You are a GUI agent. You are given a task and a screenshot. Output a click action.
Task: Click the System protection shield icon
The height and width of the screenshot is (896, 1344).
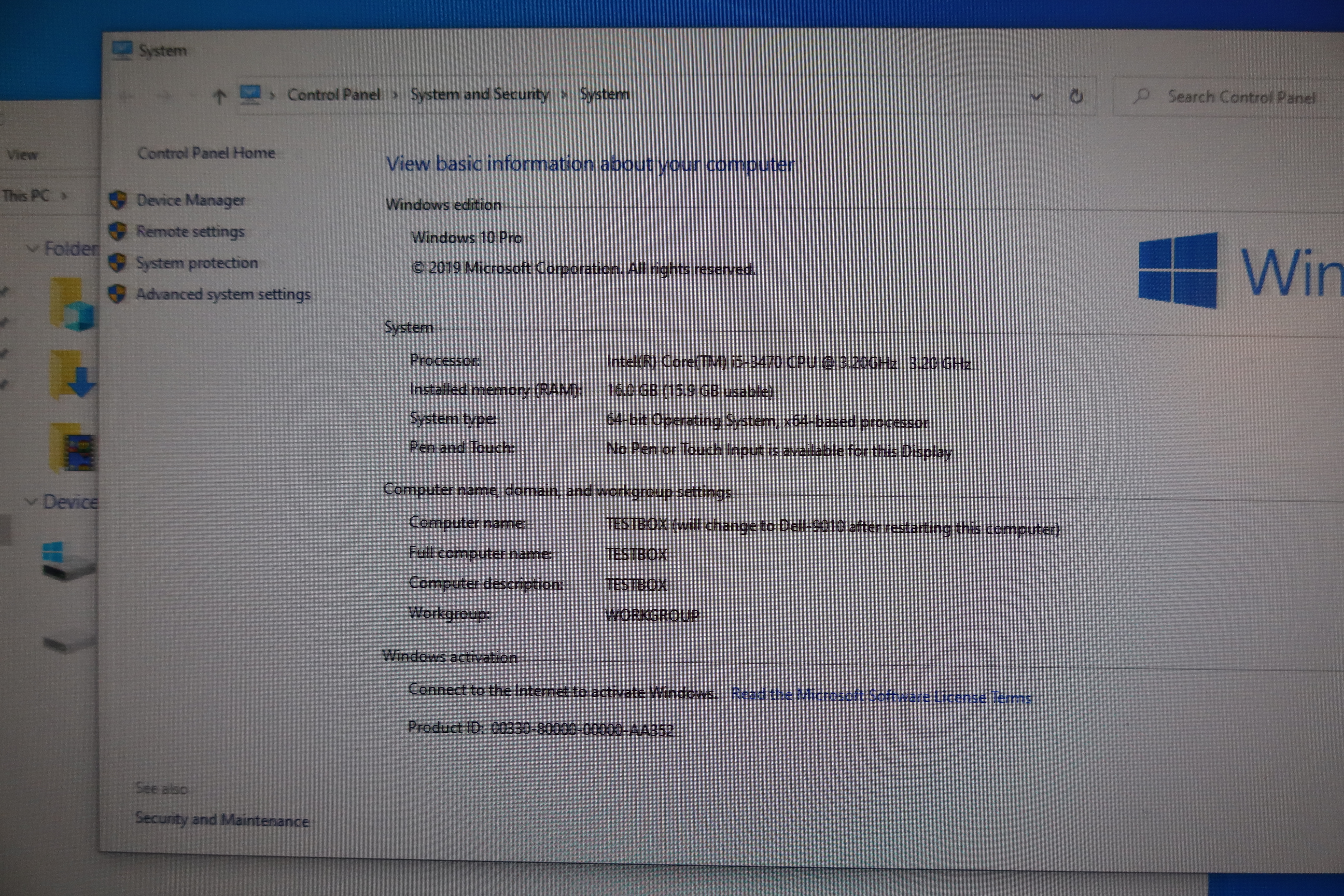coord(118,263)
